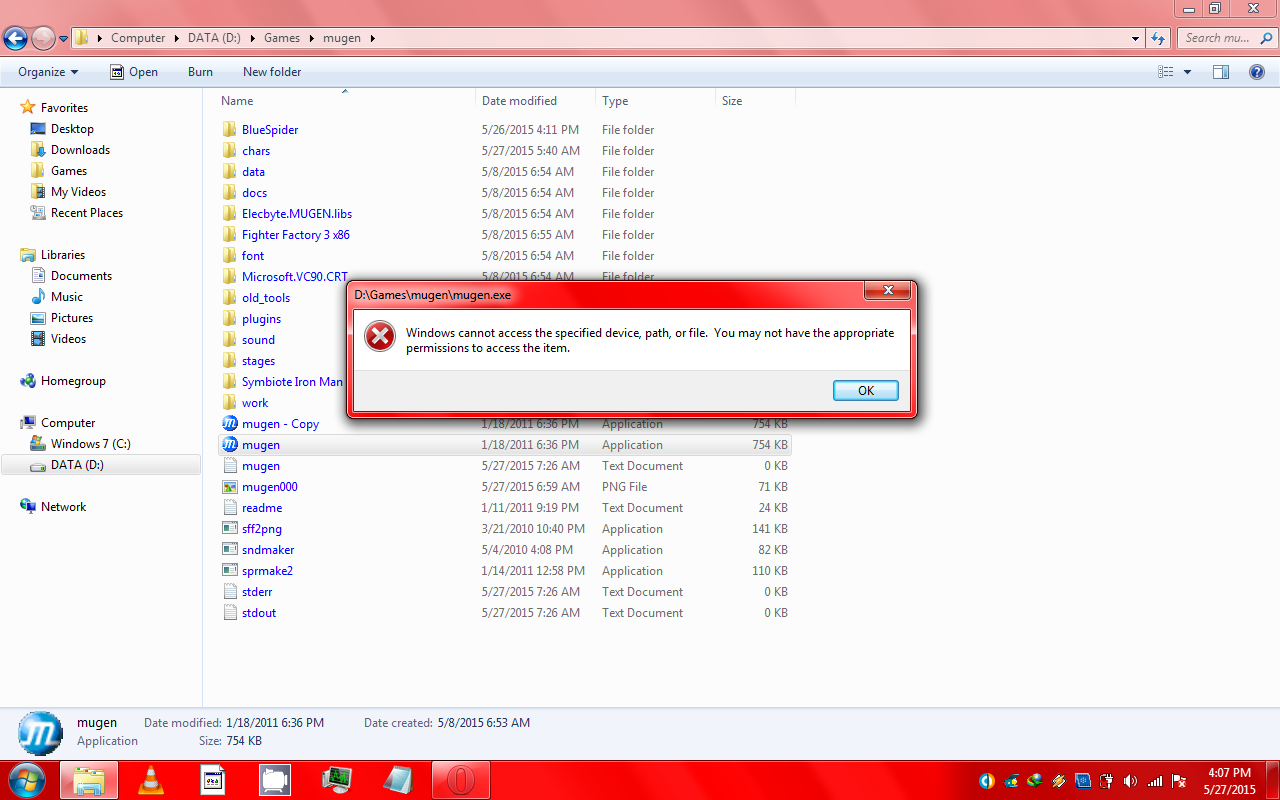Screen dimensions: 1280x800
Task: Refresh the address bar location
Action: click(1159, 38)
